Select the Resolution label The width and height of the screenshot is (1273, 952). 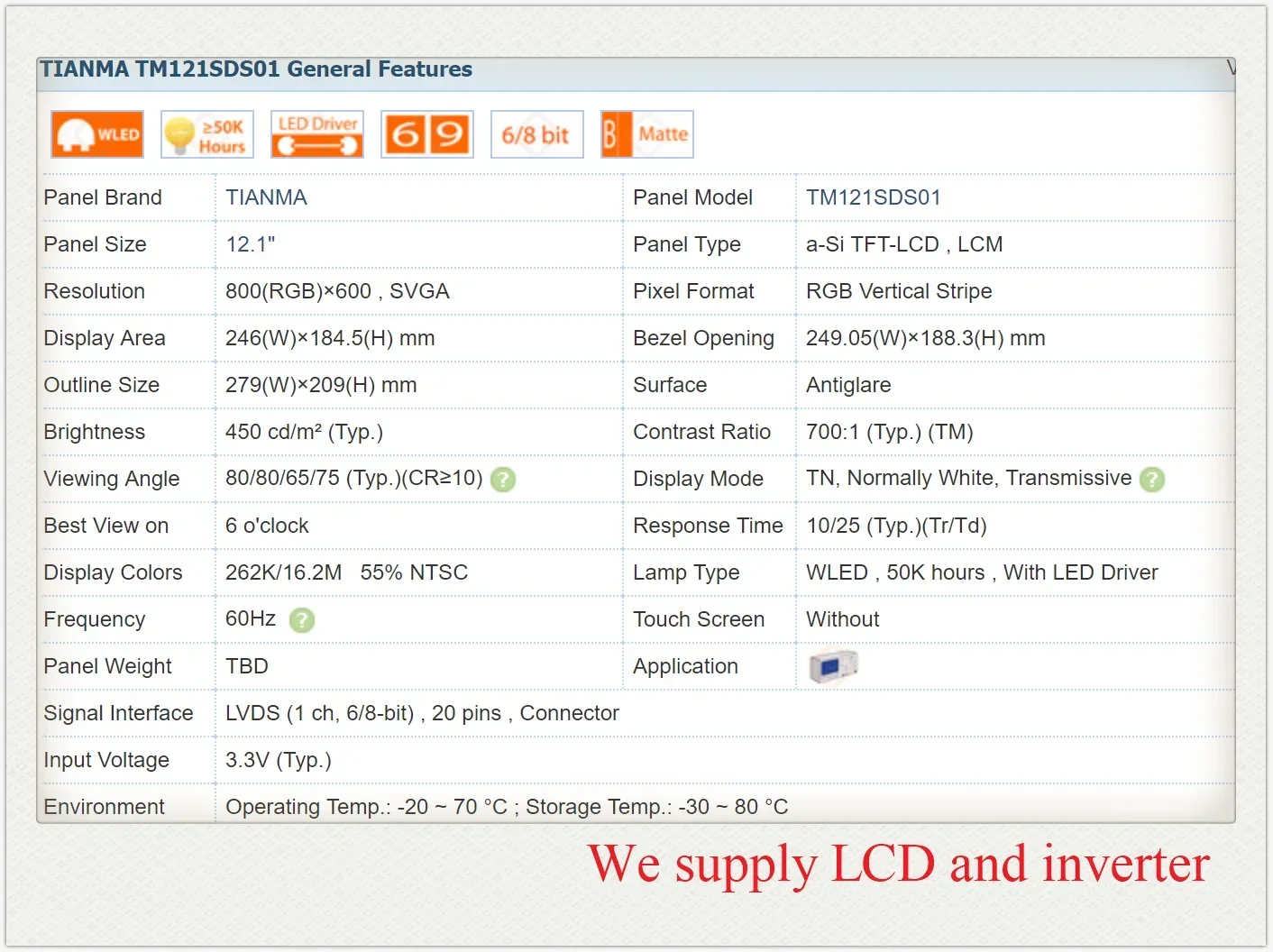pyautogui.click(x=94, y=291)
